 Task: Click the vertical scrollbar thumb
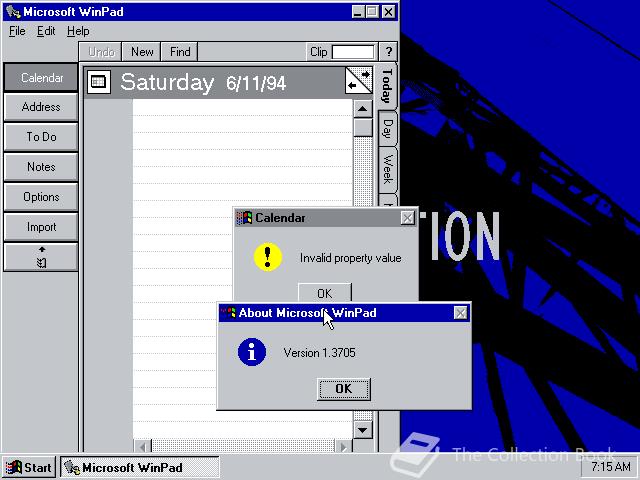pos(363,127)
